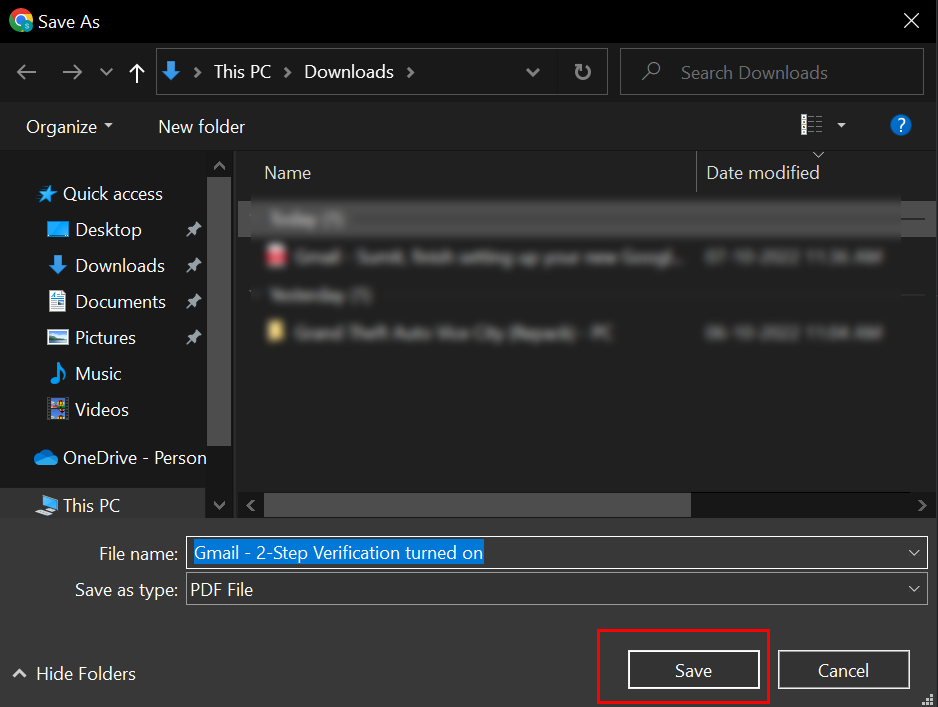The image size is (938, 707).
Task: Expand chevron before This PC in address path
Action: coord(197,72)
